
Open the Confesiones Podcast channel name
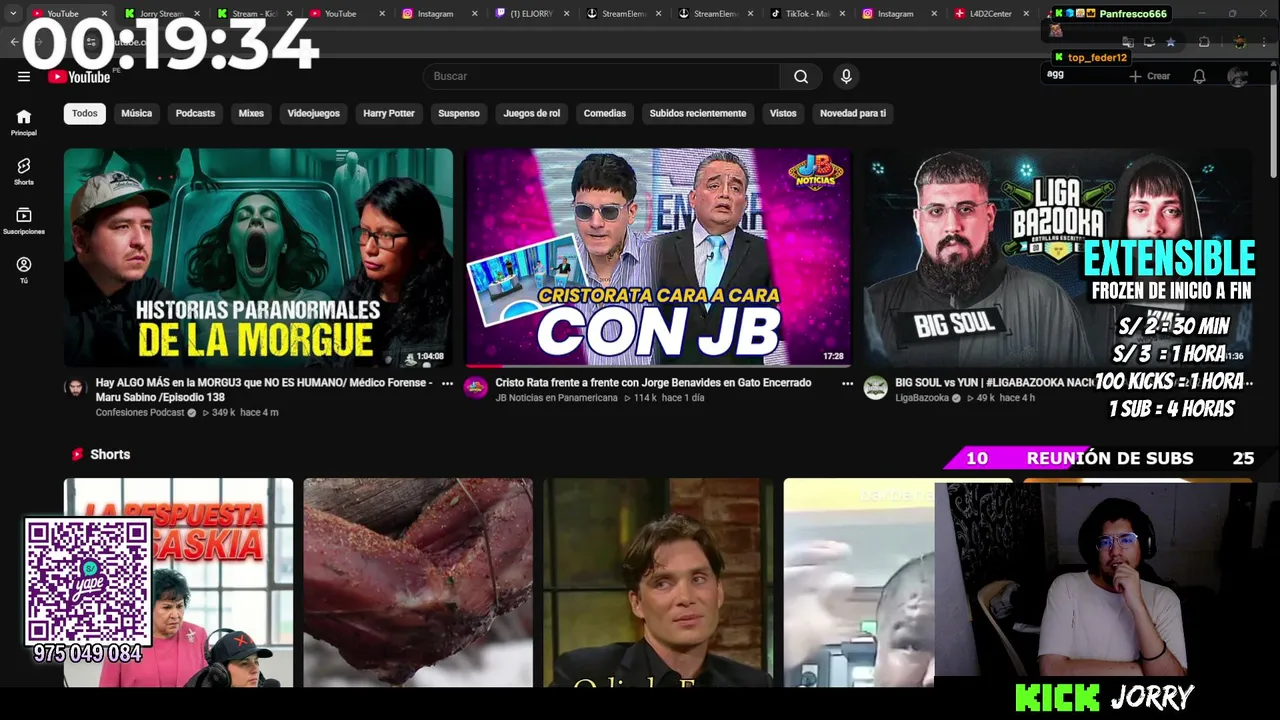(139, 412)
